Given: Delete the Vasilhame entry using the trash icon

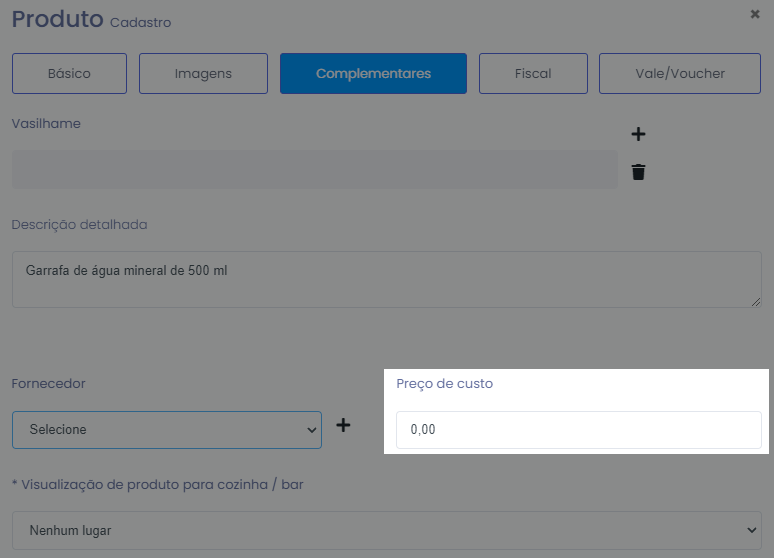Looking at the screenshot, I should pyautogui.click(x=638, y=172).
